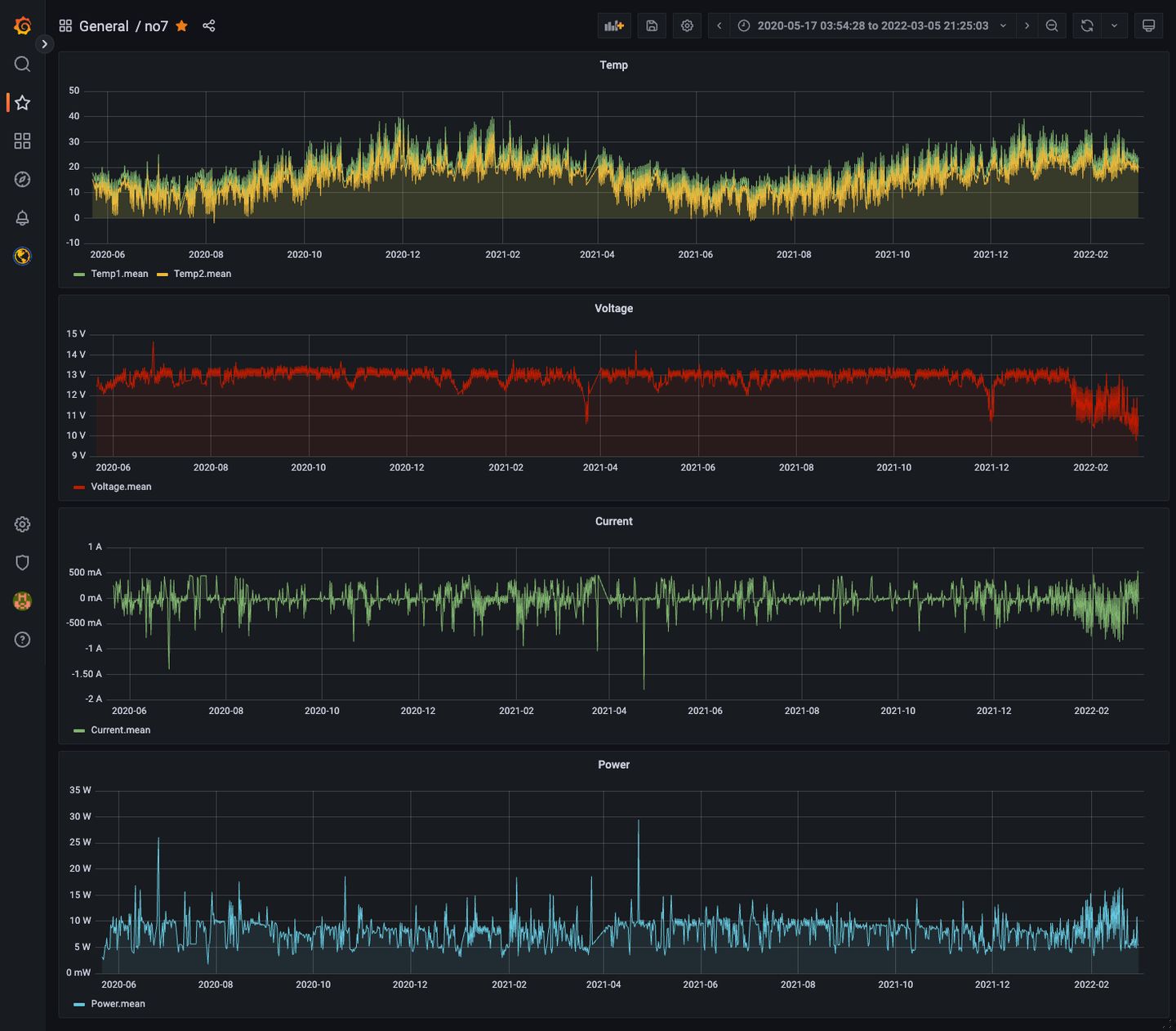Viewport: 1176px width, 1031px height.
Task: Open the Alerting bell icon
Action: point(22,217)
